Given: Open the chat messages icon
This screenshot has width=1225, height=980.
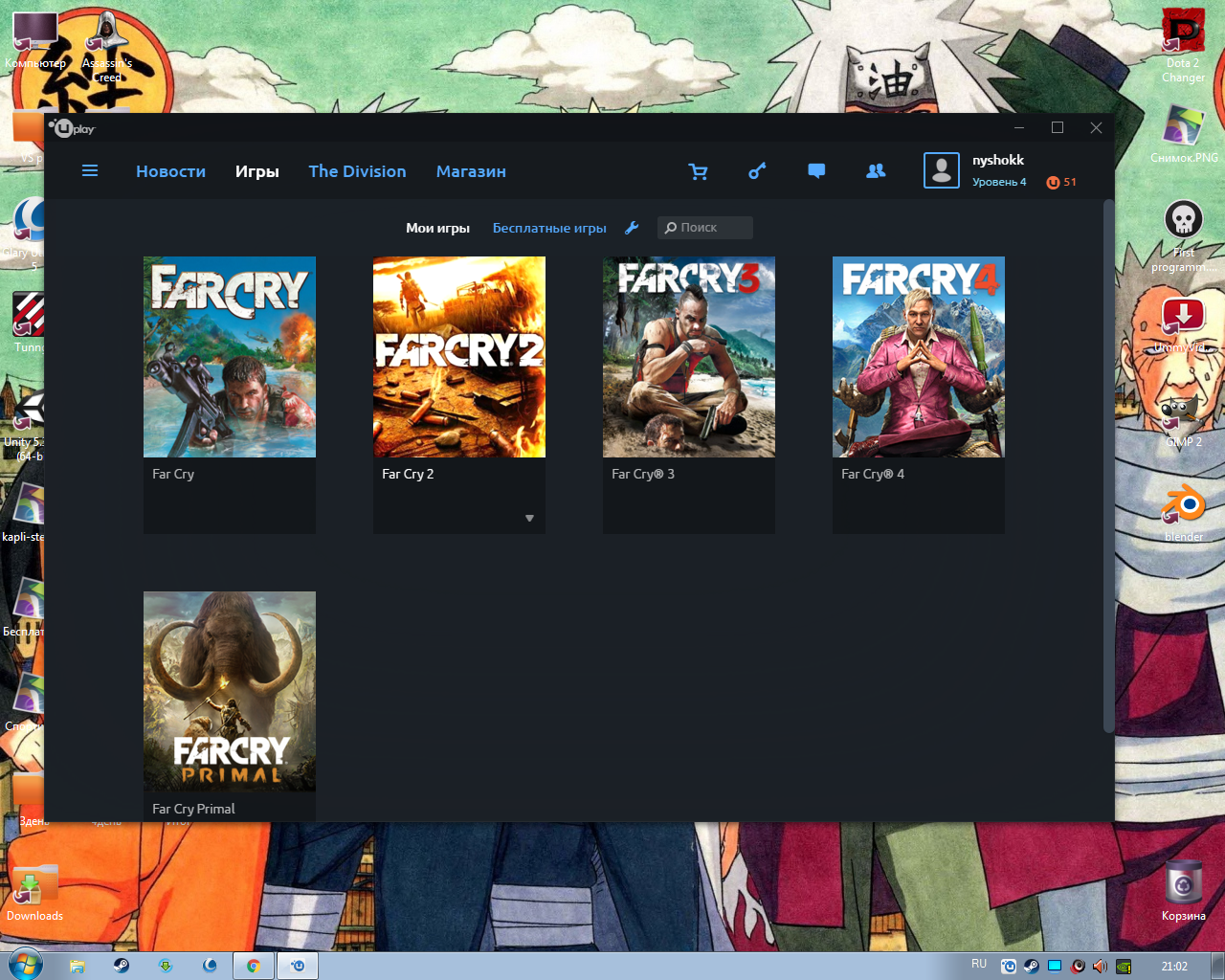Looking at the screenshot, I should pyautogui.click(x=816, y=171).
